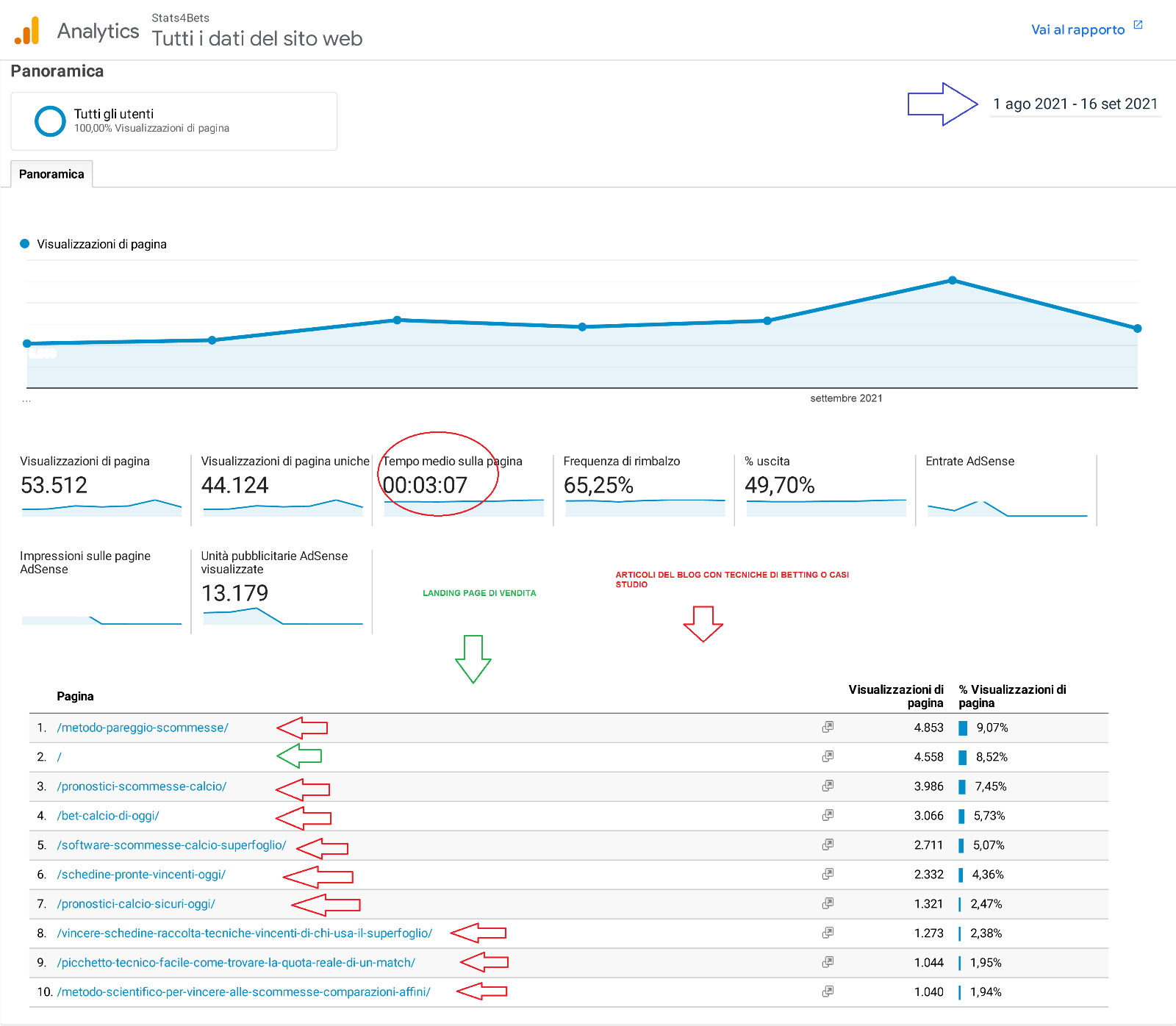Screen dimensions: 1176x1026
Task: Click the Tutti gli utenti segment circle
Action: pyautogui.click(x=50, y=121)
